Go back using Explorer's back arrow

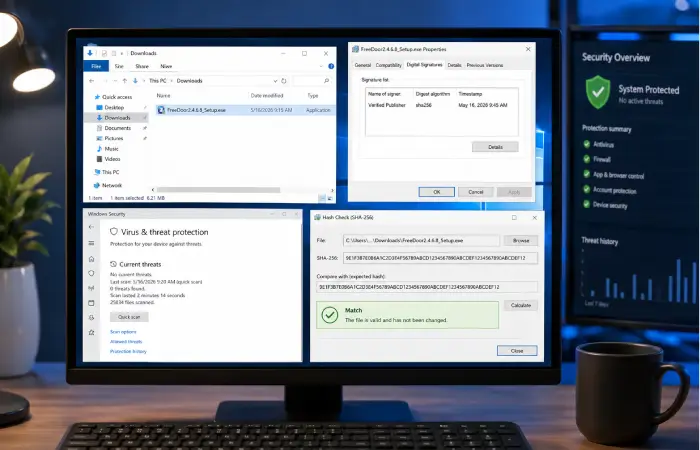(92, 81)
